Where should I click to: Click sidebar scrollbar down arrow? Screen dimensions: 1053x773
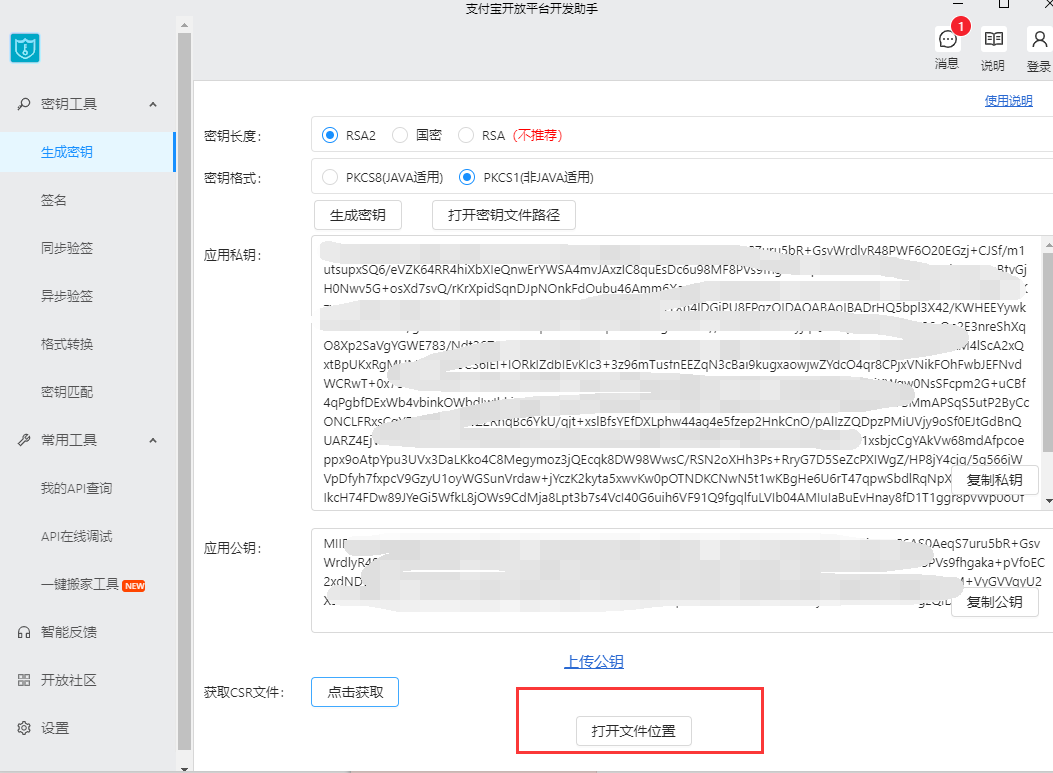184,768
